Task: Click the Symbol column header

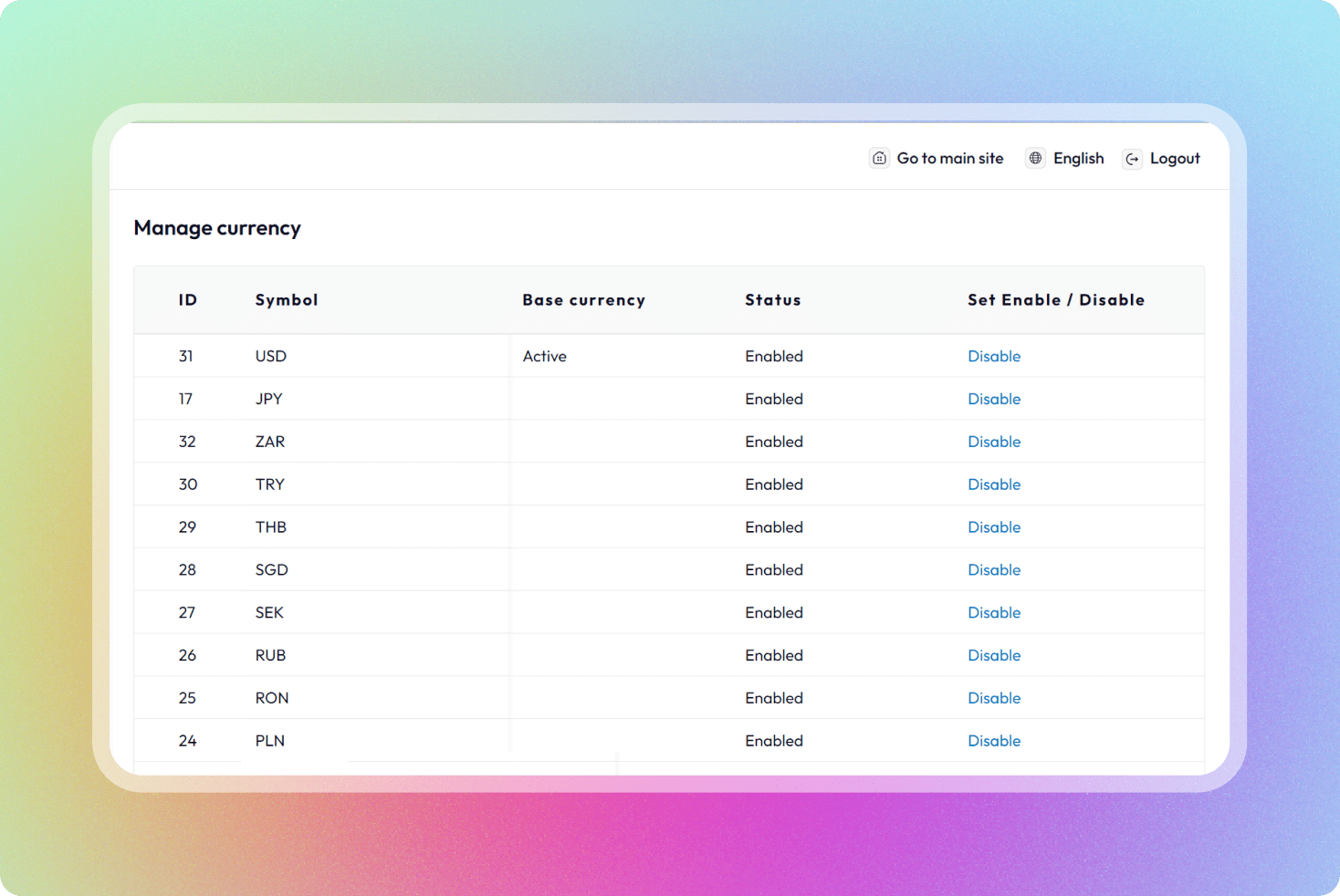Action: 287,300
